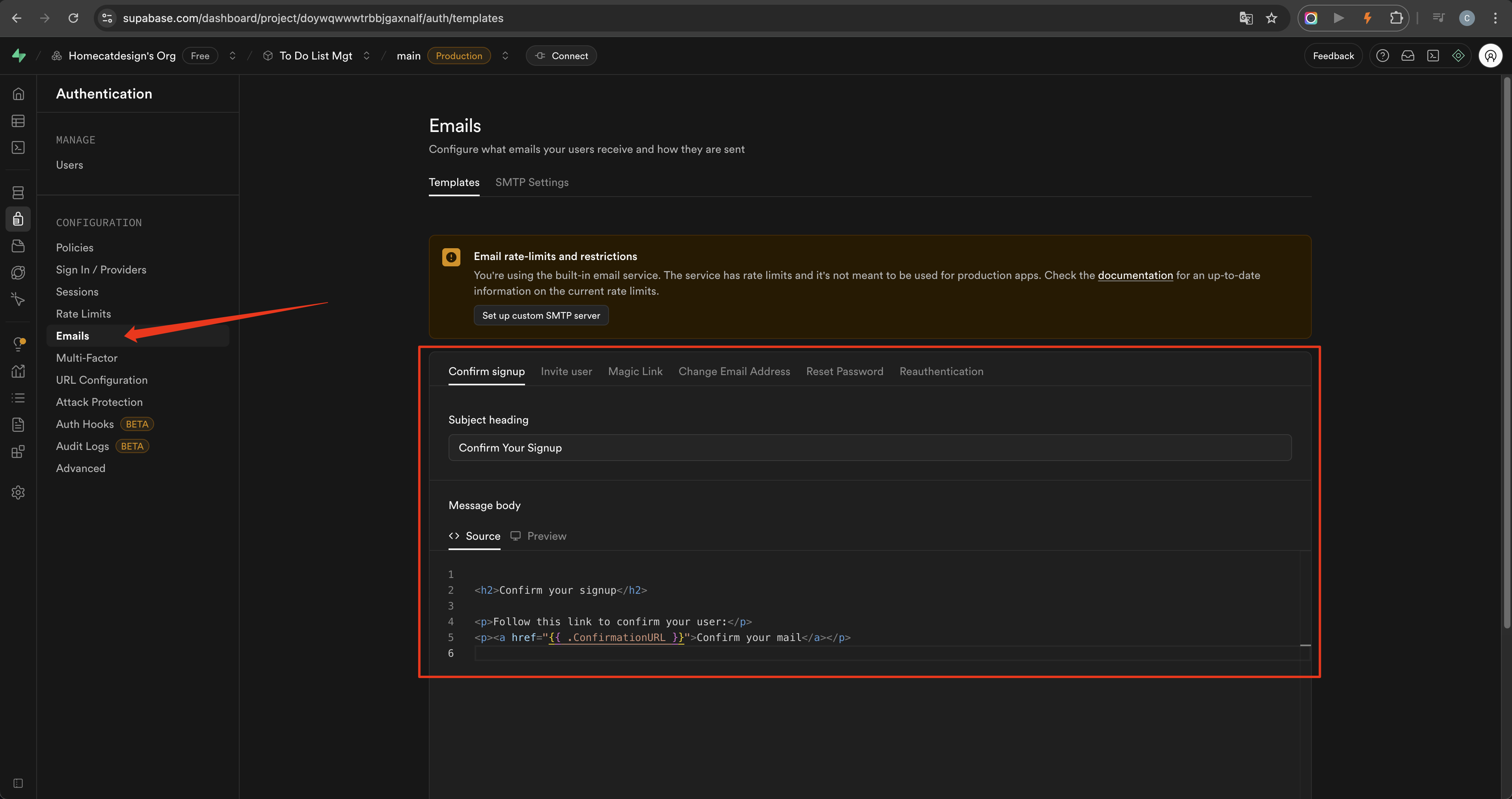Viewport: 1512px width, 799px height.
Task: Open URL Configuration page
Action: pyautogui.click(x=102, y=380)
